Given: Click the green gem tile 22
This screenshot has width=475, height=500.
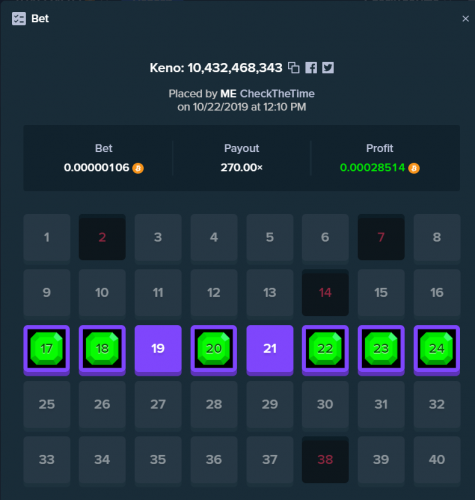Looking at the screenshot, I should point(325,350).
